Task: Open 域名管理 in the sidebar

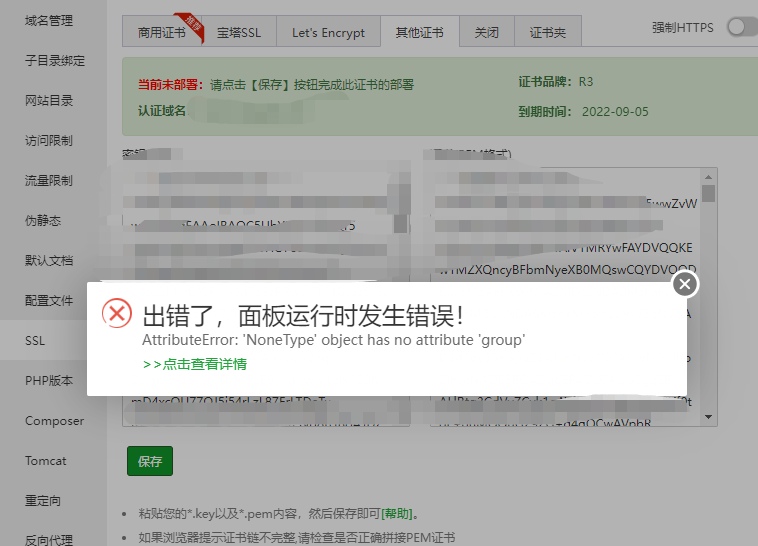Action: 49,21
